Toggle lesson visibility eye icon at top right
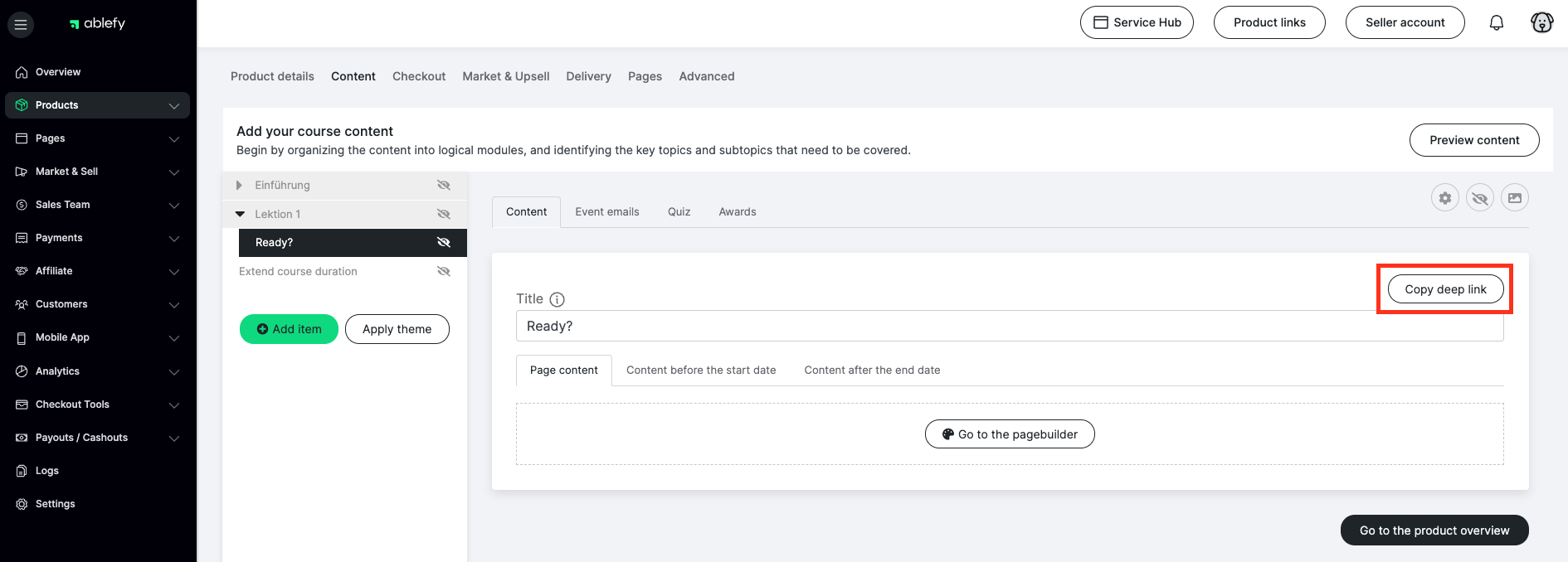This screenshot has width=1568, height=562. click(1480, 198)
